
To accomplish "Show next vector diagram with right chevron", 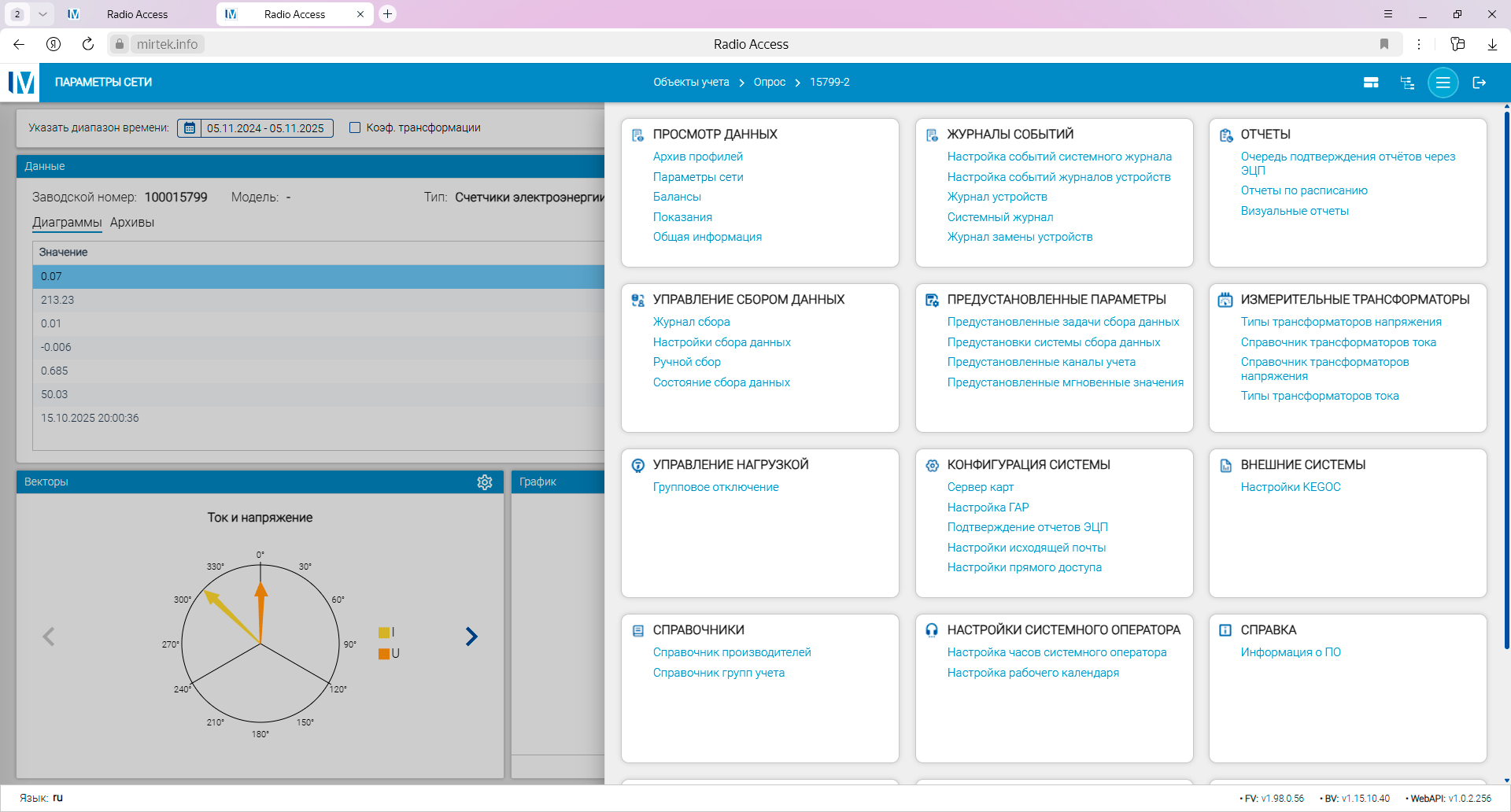I will (471, 637).
